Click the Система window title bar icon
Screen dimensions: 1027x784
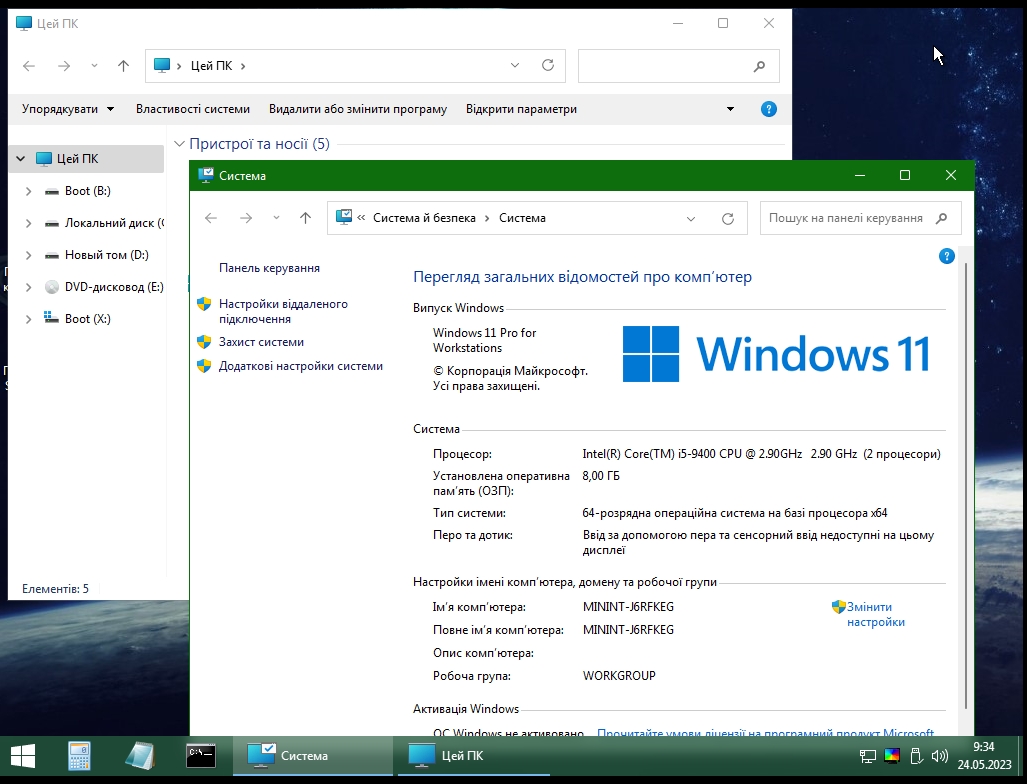(206, 176)
